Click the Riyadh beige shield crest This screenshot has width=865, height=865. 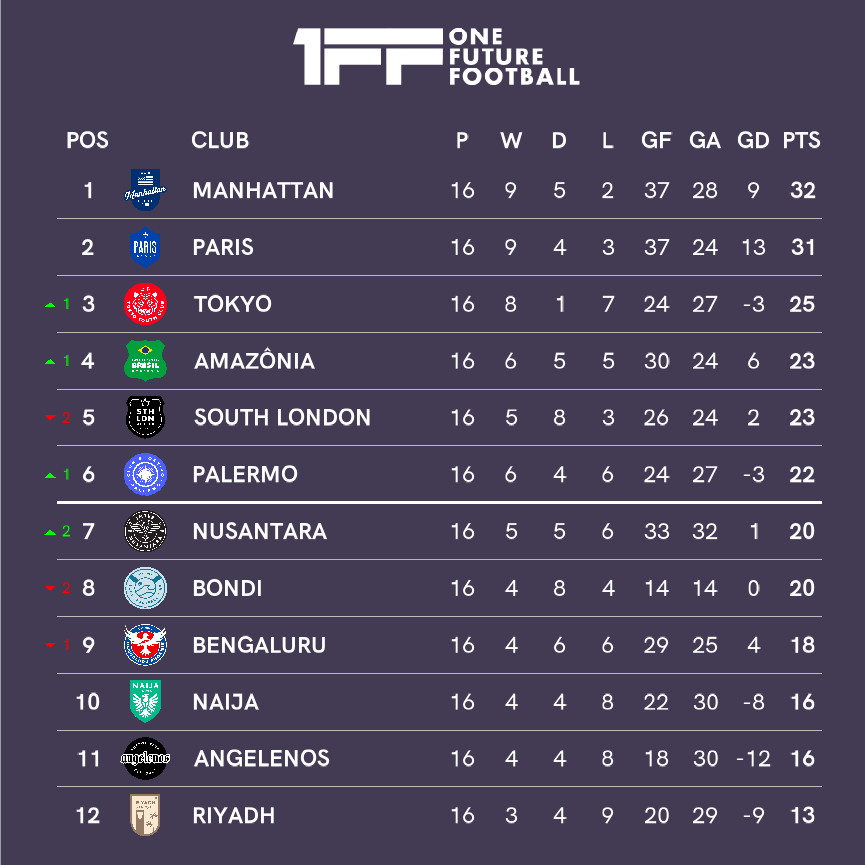coord(145,815)
